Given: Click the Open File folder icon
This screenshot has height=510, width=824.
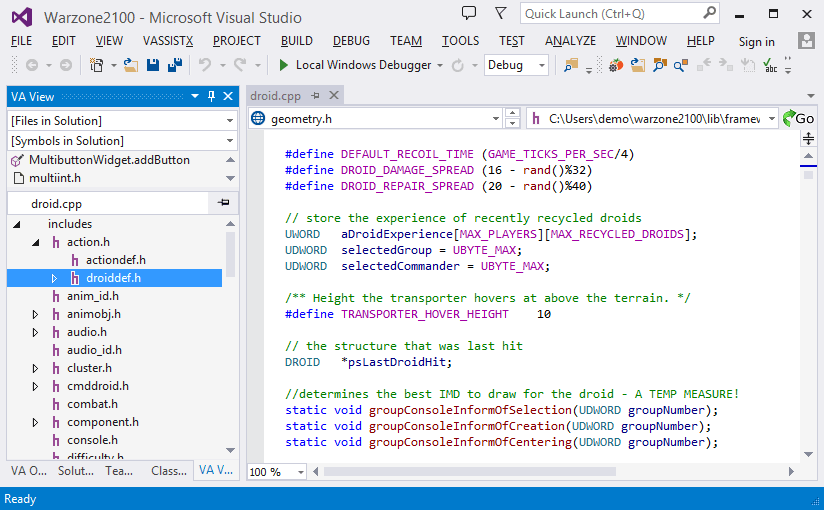Looking at the screenshot, I should click(x=131, y=65).
